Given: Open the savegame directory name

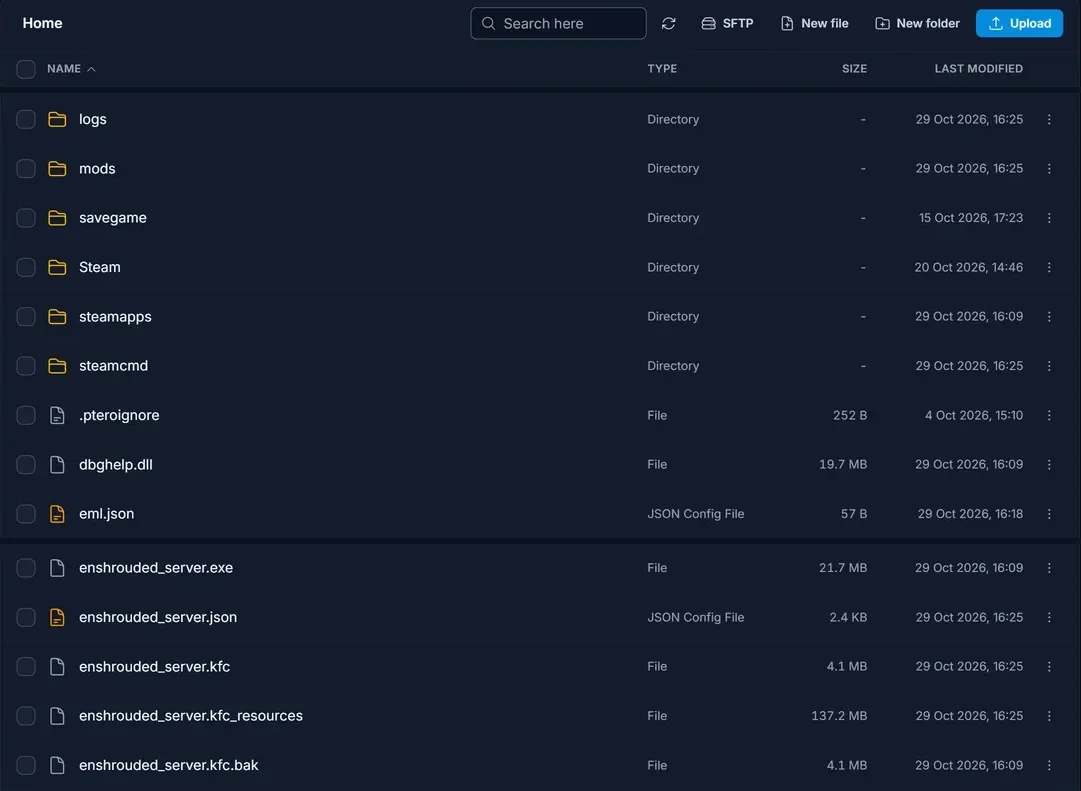Looking at the screenshot, I should [x=112, y=218].
